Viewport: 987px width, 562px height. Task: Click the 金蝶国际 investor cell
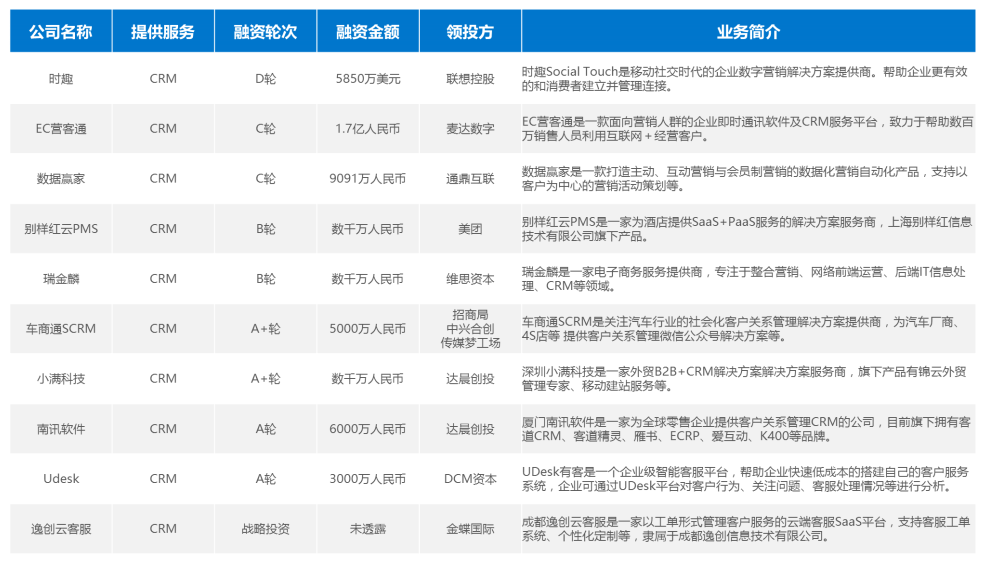pyautogui.click(x=470, y=529)
